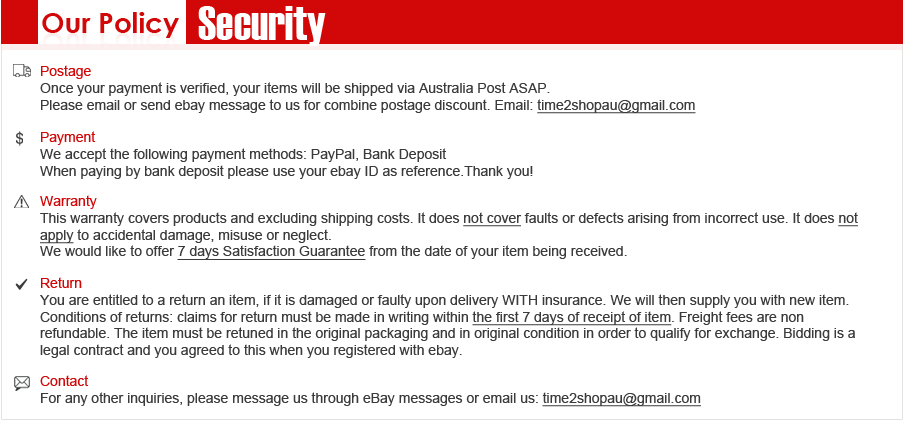Click the dollar sign icon beside Payment
The height and width of the screenshot is (429, 904).
click(x=20, y=138)
